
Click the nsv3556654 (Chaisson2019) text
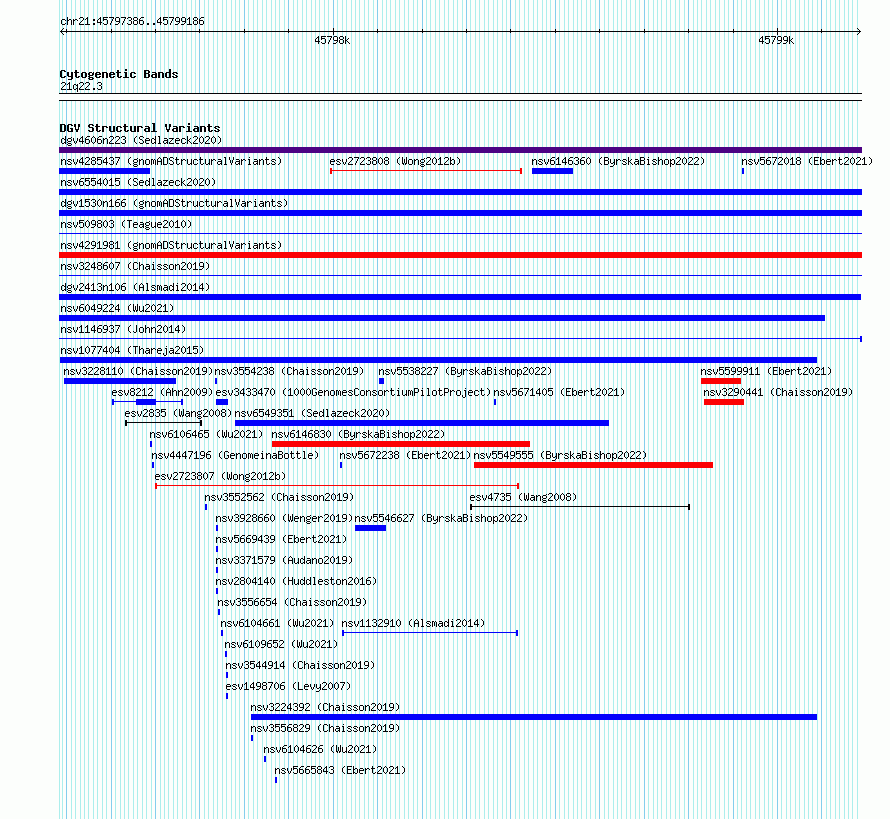click(292, 602)
